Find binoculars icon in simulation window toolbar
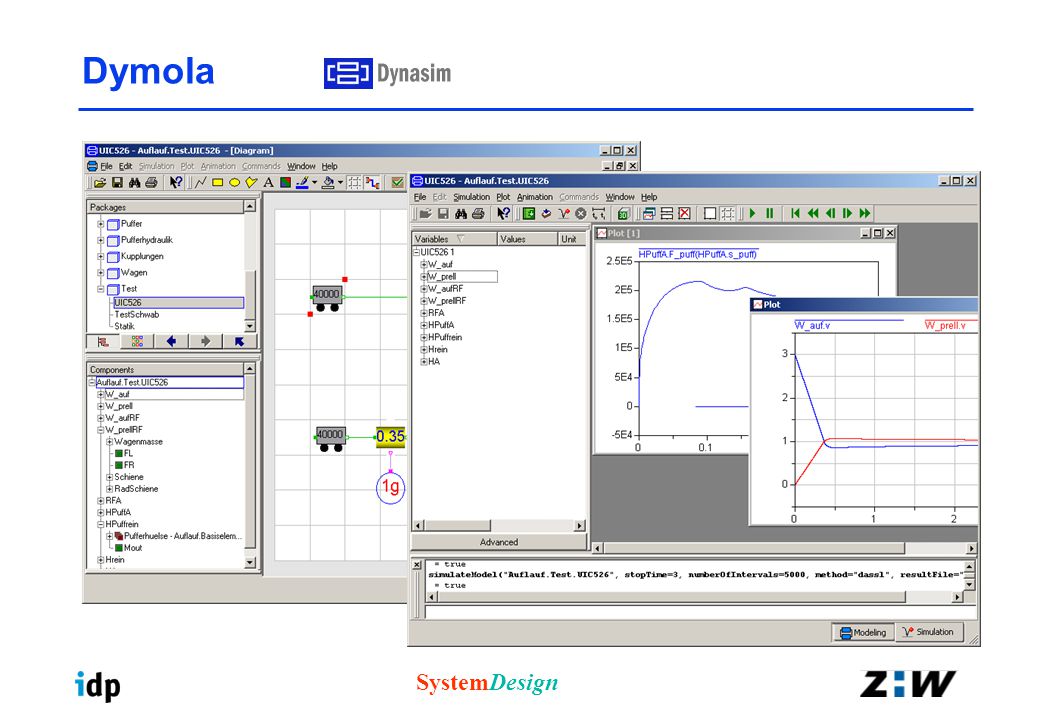Image resolution: width=1040 pixels, height=720 pixels. [460, 213]
